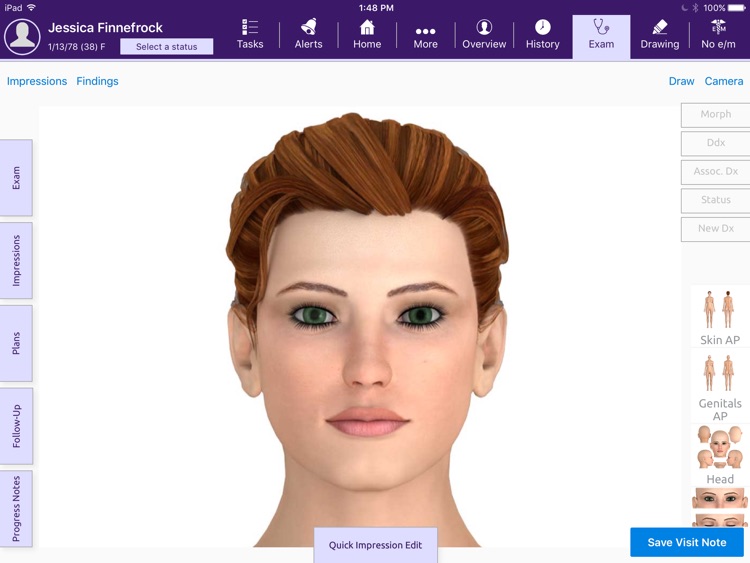Image resolution: width=750 pixels, height=563 pixels.
Task: Click Save Visit Note
Action: point(687,542)
